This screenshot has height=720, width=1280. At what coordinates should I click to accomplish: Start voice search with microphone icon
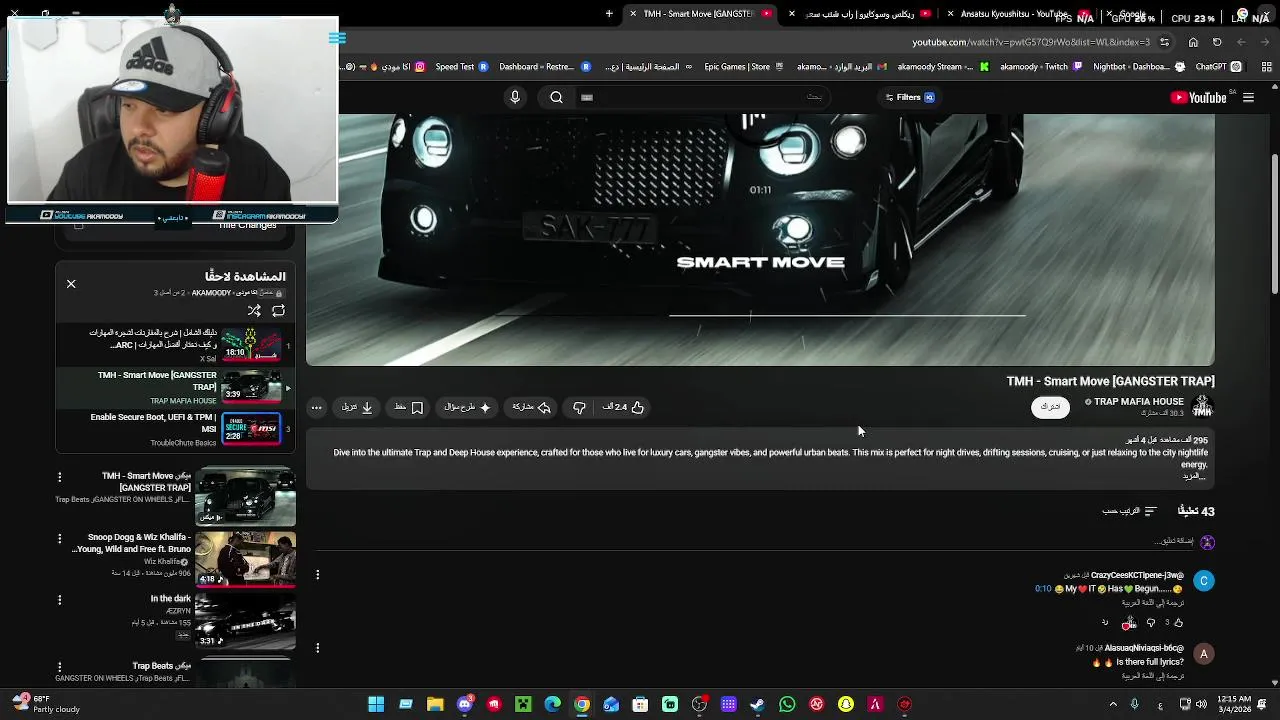pyautogui.click(x=515, y=97)
